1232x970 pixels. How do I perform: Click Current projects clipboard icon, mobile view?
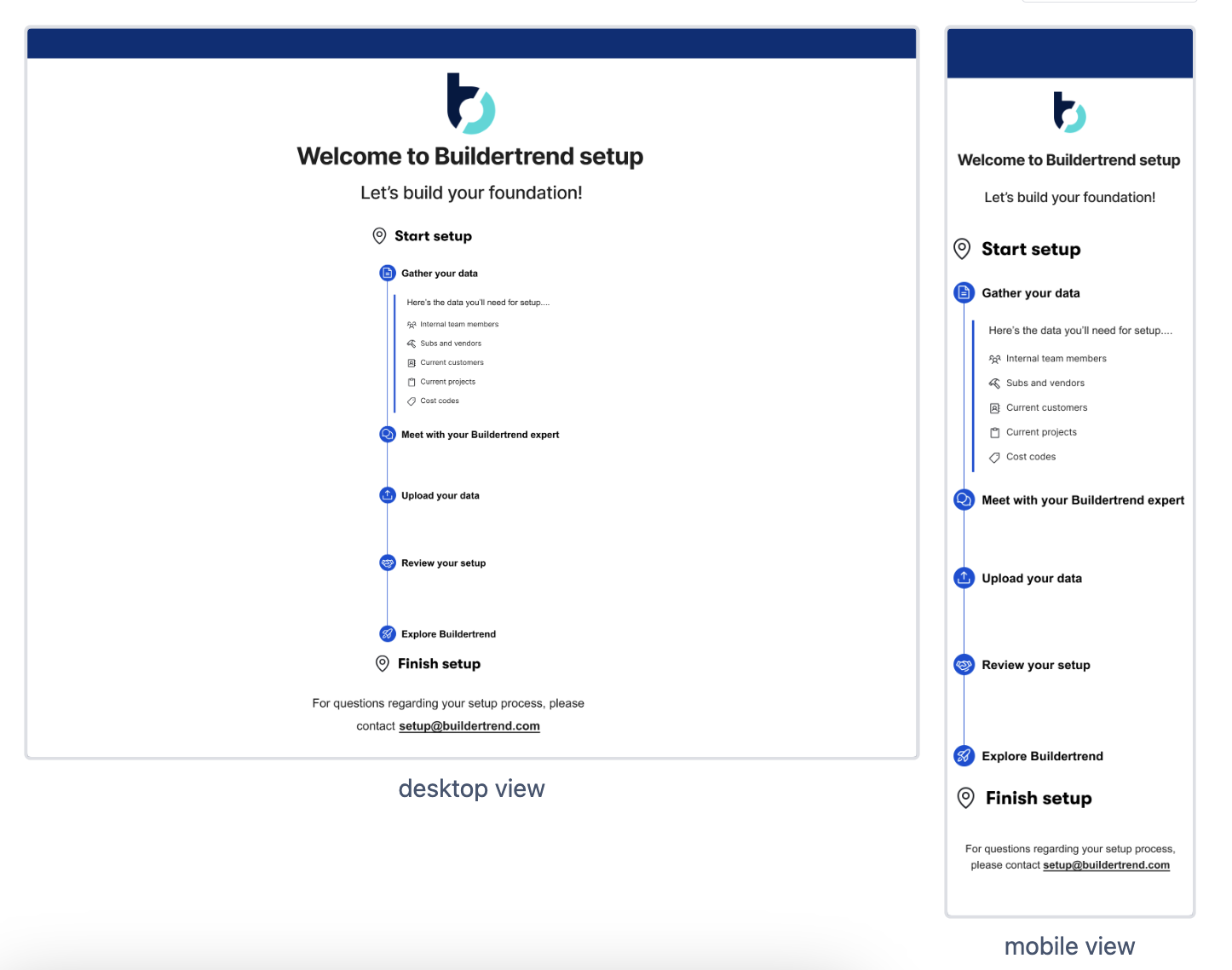(x=994, y=433)
